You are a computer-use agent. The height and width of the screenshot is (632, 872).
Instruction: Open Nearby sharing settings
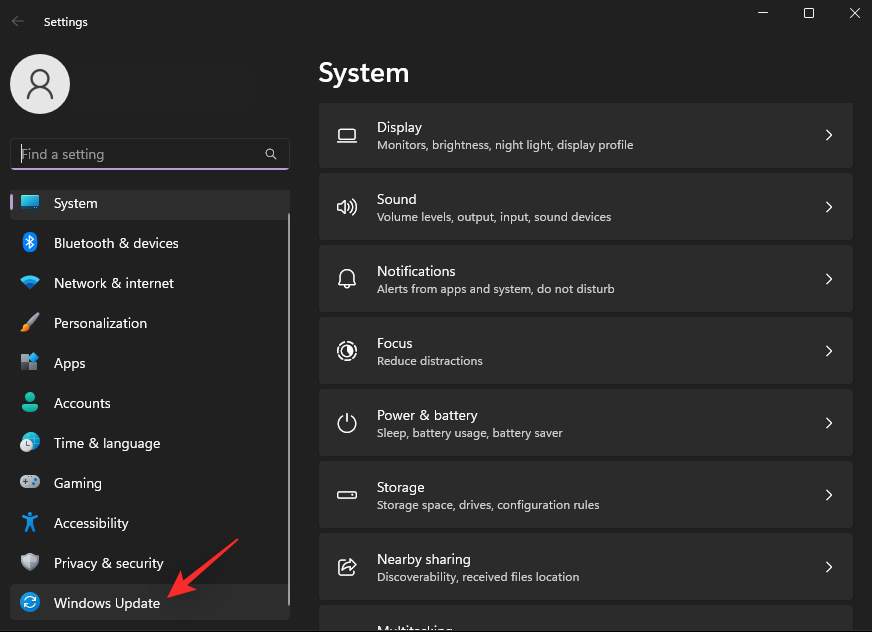[586, 566]
